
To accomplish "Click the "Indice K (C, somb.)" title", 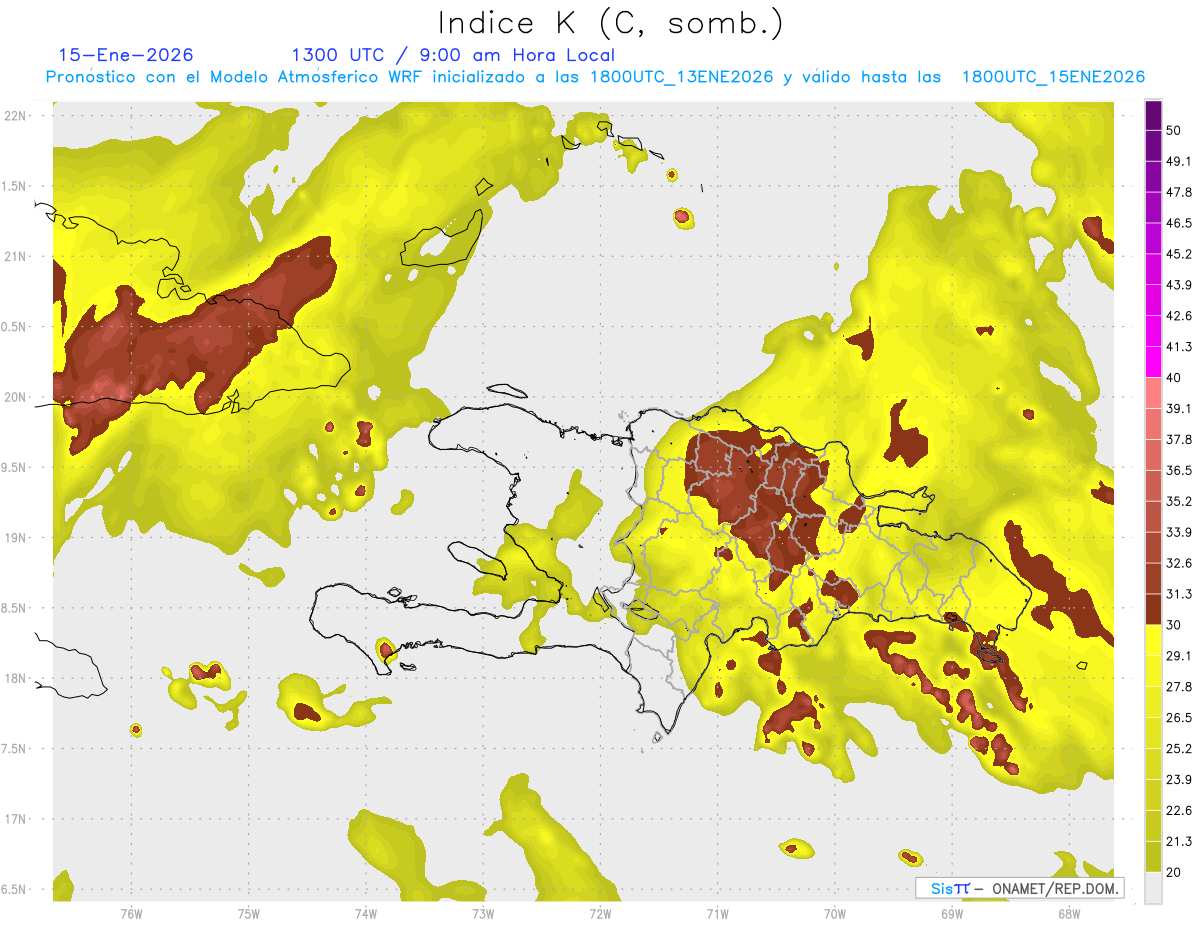I will pyautogui.click(x=610, y=23).
